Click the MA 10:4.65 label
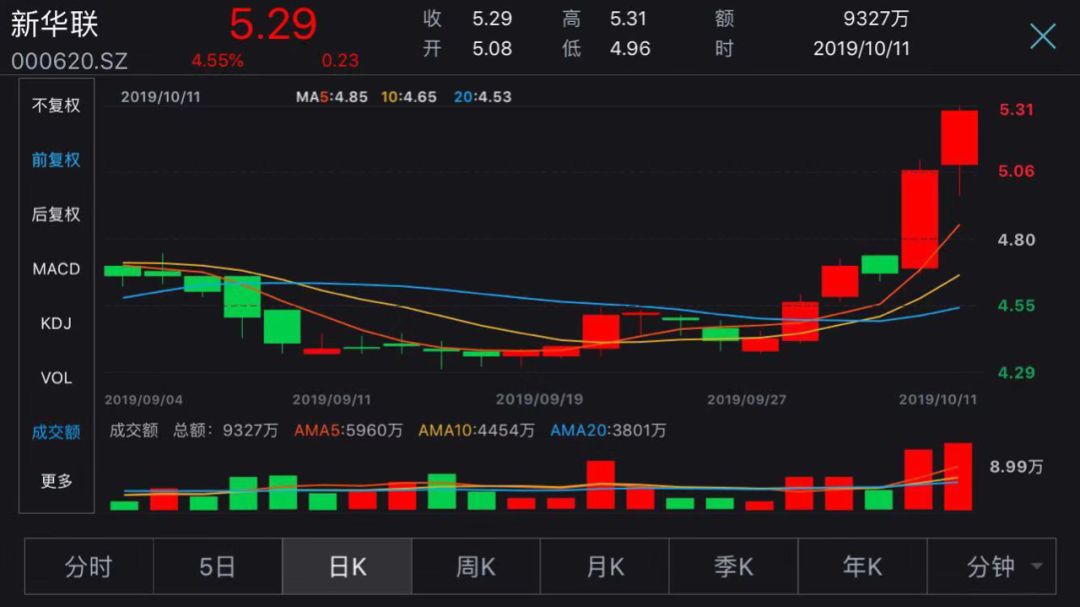 409,97
